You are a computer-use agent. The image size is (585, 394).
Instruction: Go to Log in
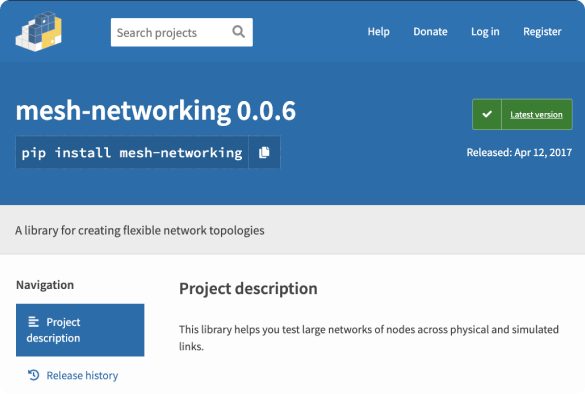coord(485,32)
